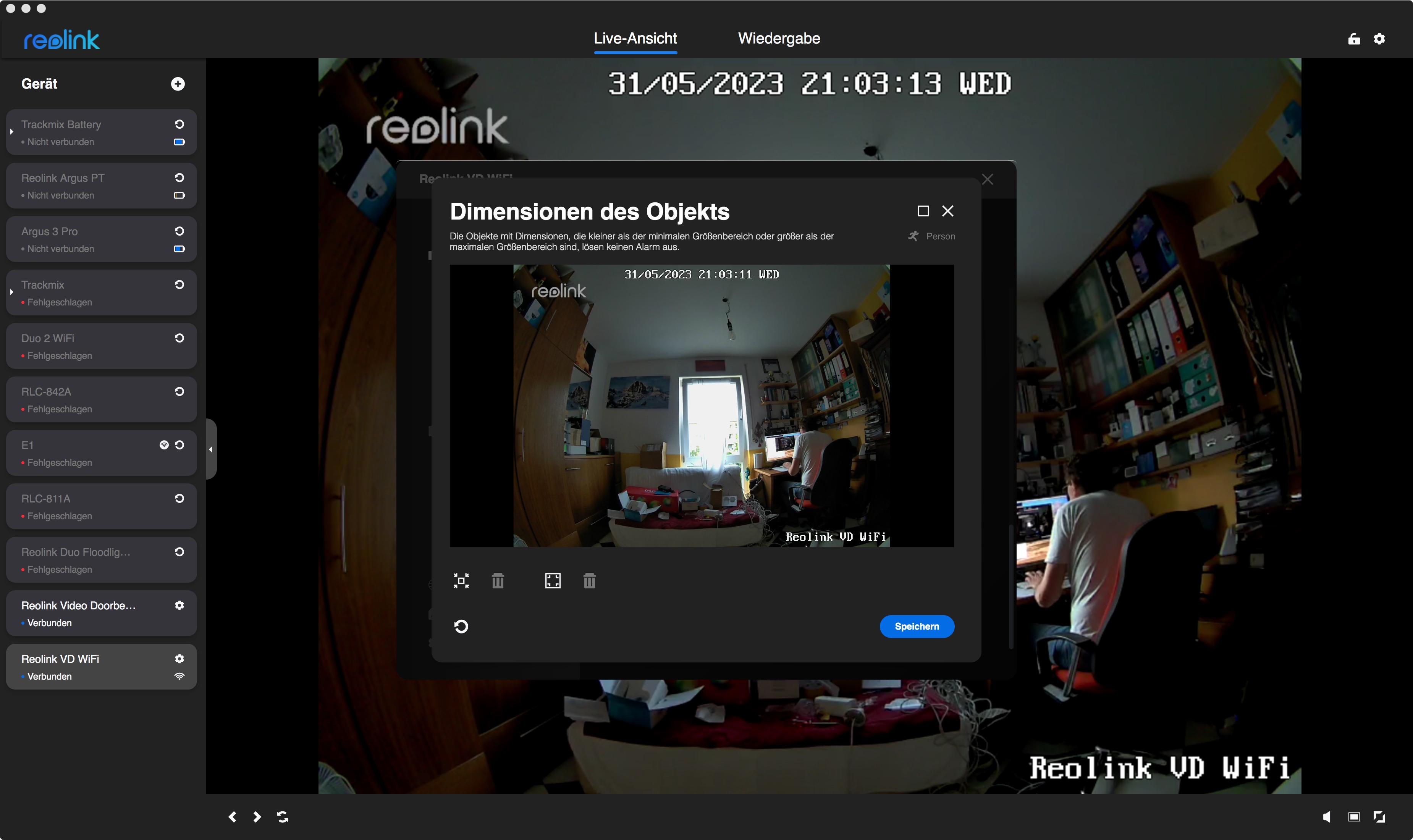Click the minimum object size icon
Screen dimensions: 1413x840
pyautogui.click(x=461, y=581)
